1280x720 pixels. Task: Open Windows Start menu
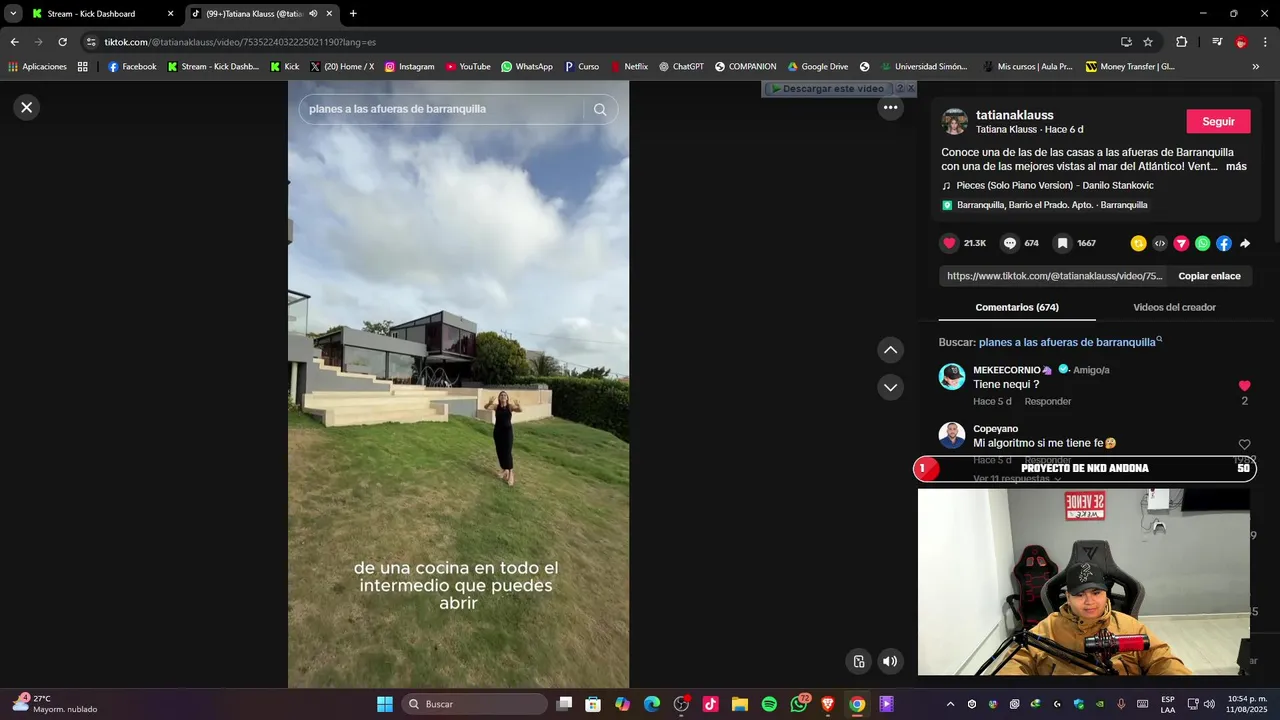385,704
